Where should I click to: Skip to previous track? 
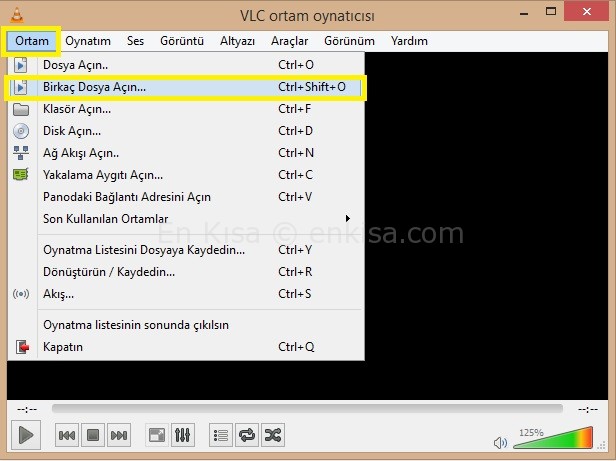pyautogui.click(x=67, y=435)
